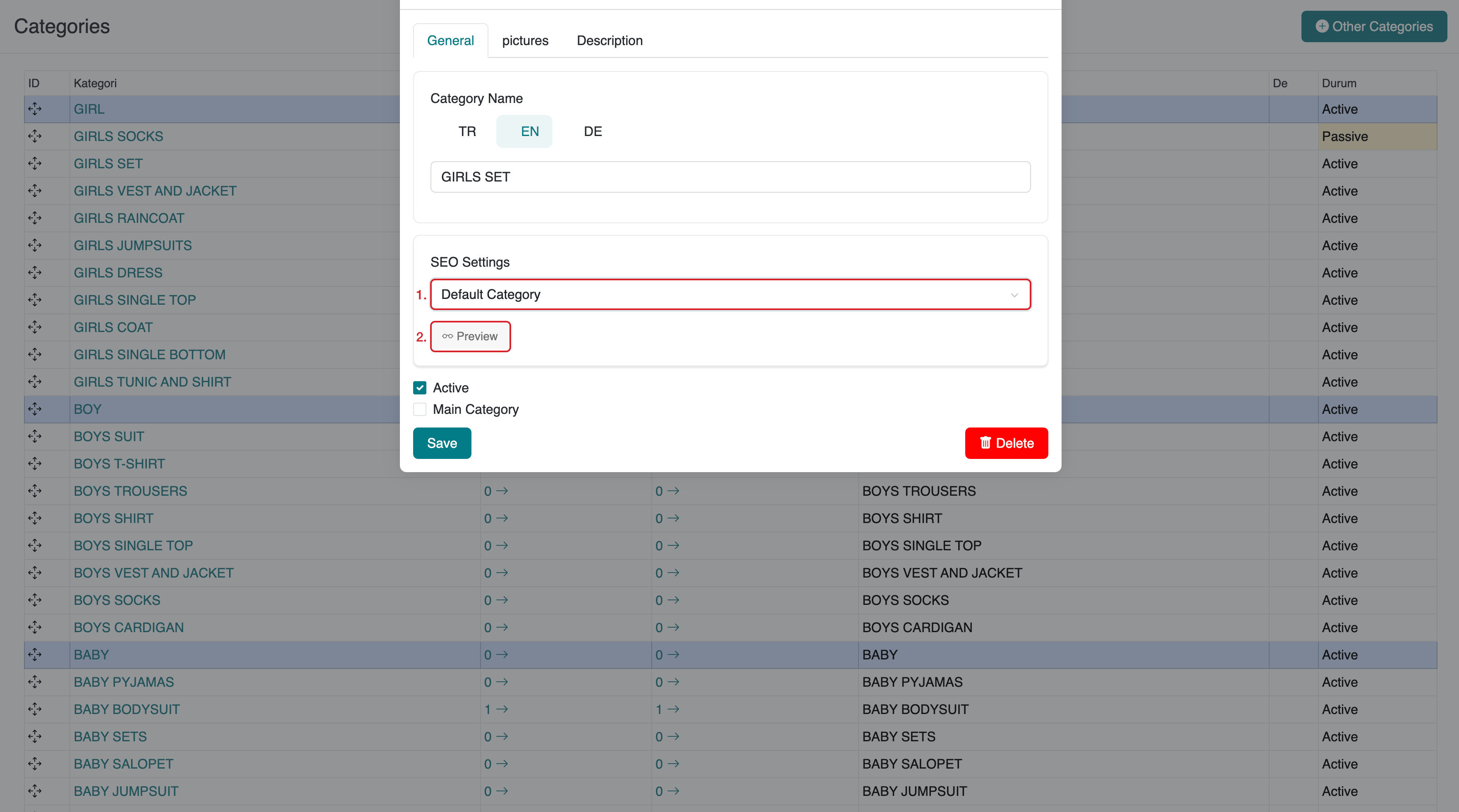Switch category name language to DE
This screenshot has width=1459, height=812.
point(593,131)
